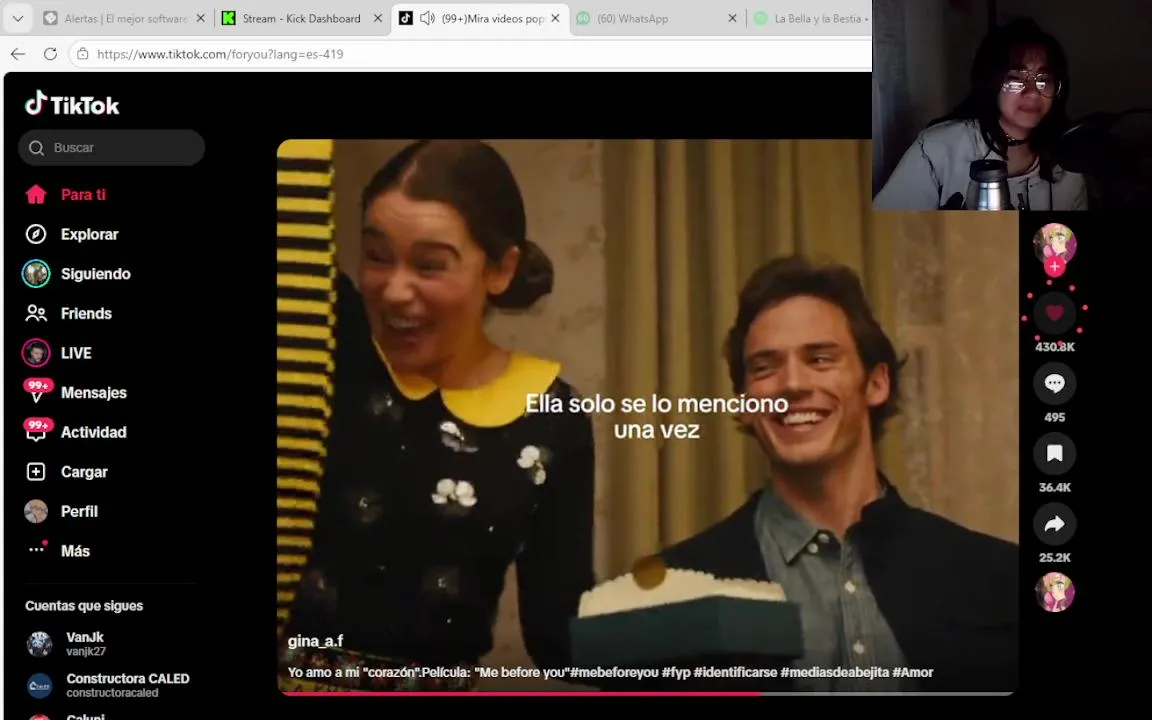Switch to the WhatsApp browser tab

(x=656, y=18)
